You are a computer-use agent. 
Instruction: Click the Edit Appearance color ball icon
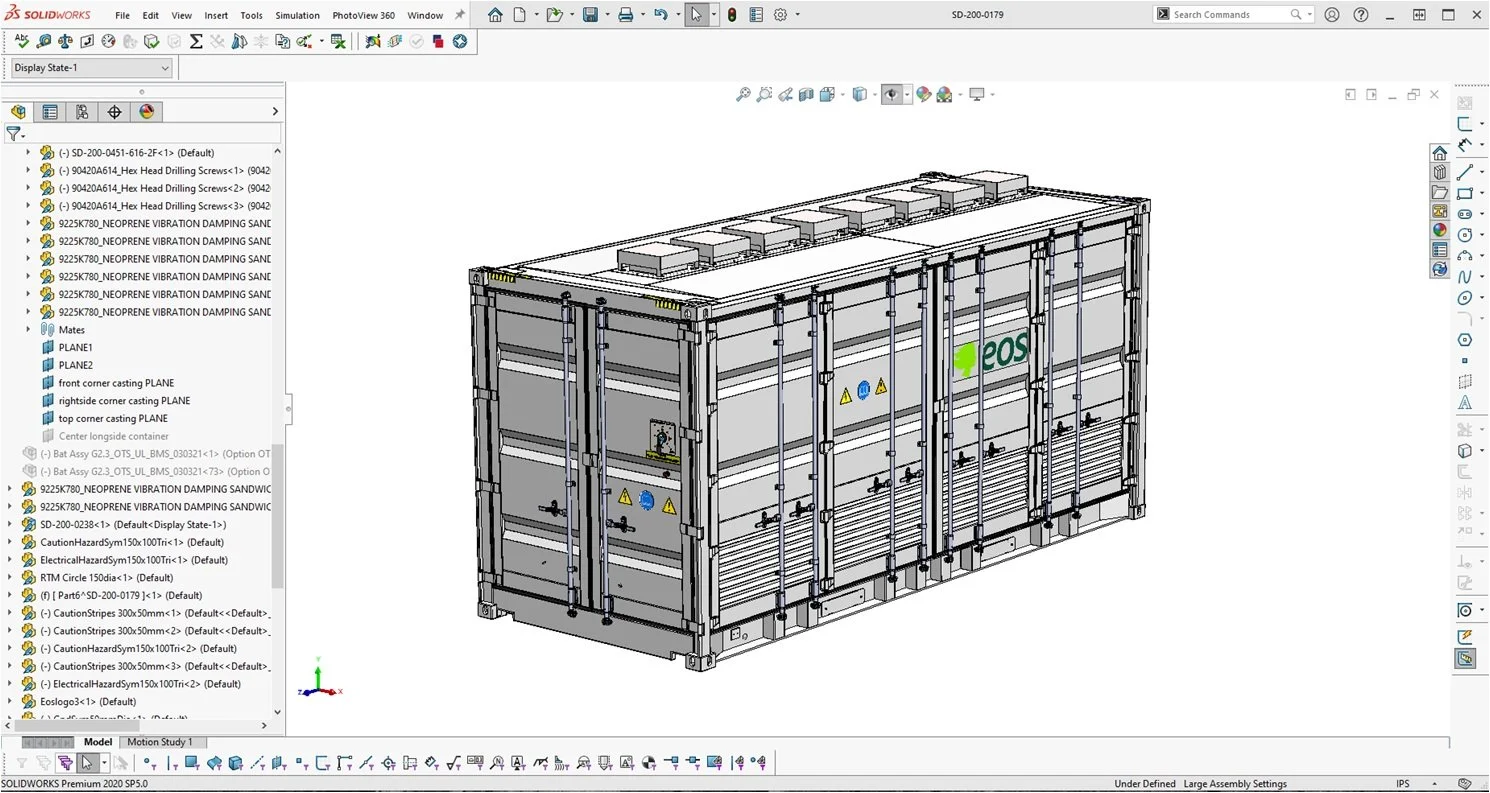923,94
